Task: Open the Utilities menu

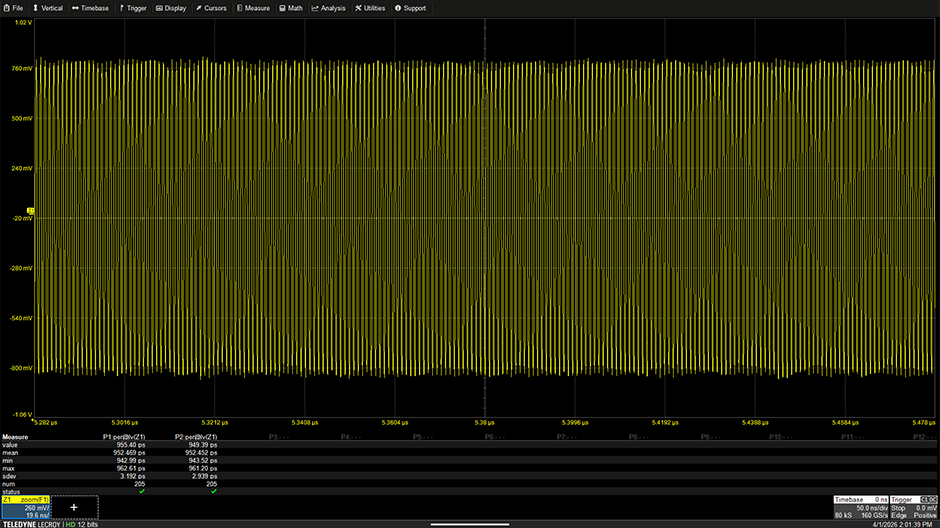Action: (370, 8)
